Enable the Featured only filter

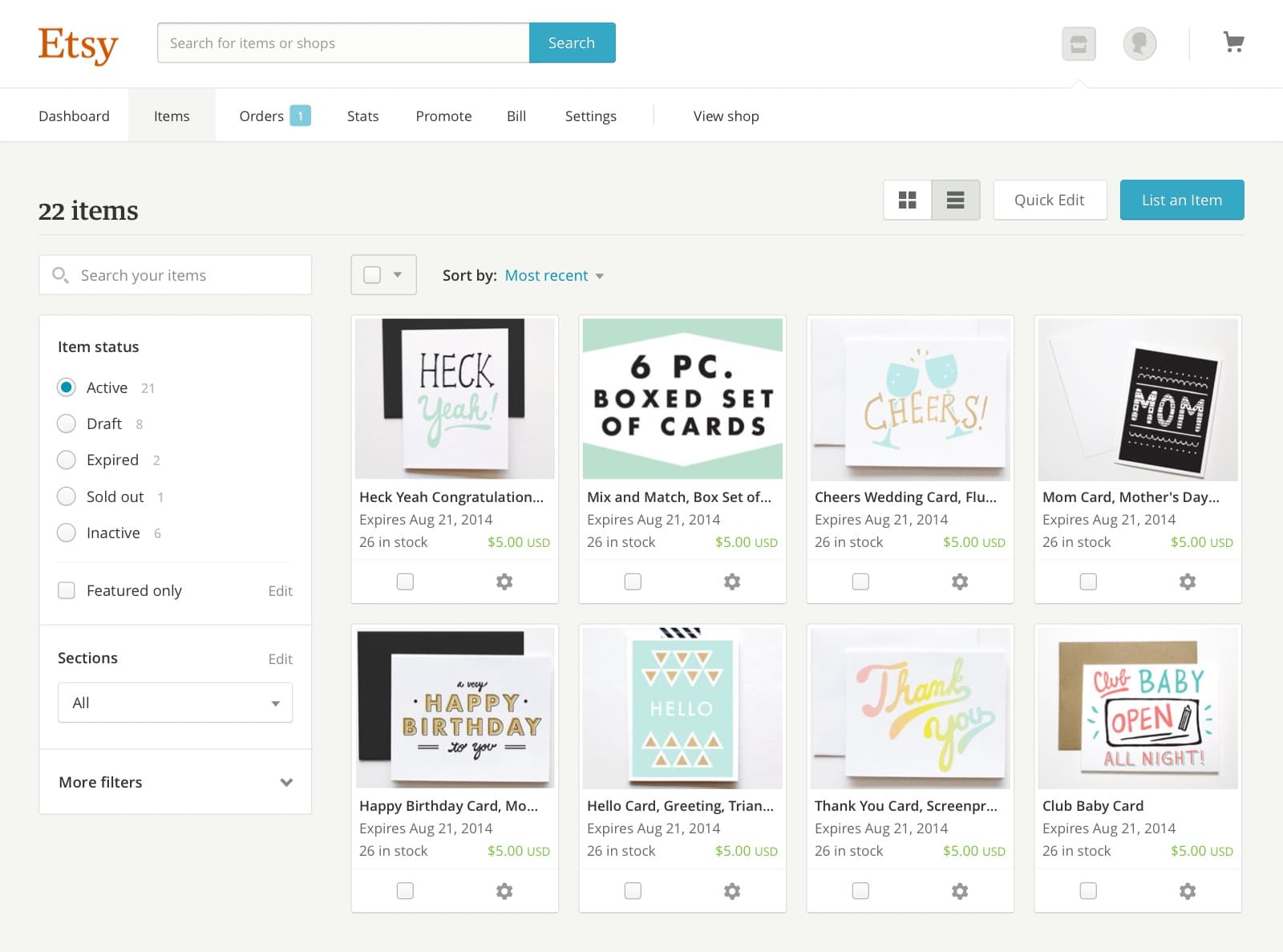(67, 590)
